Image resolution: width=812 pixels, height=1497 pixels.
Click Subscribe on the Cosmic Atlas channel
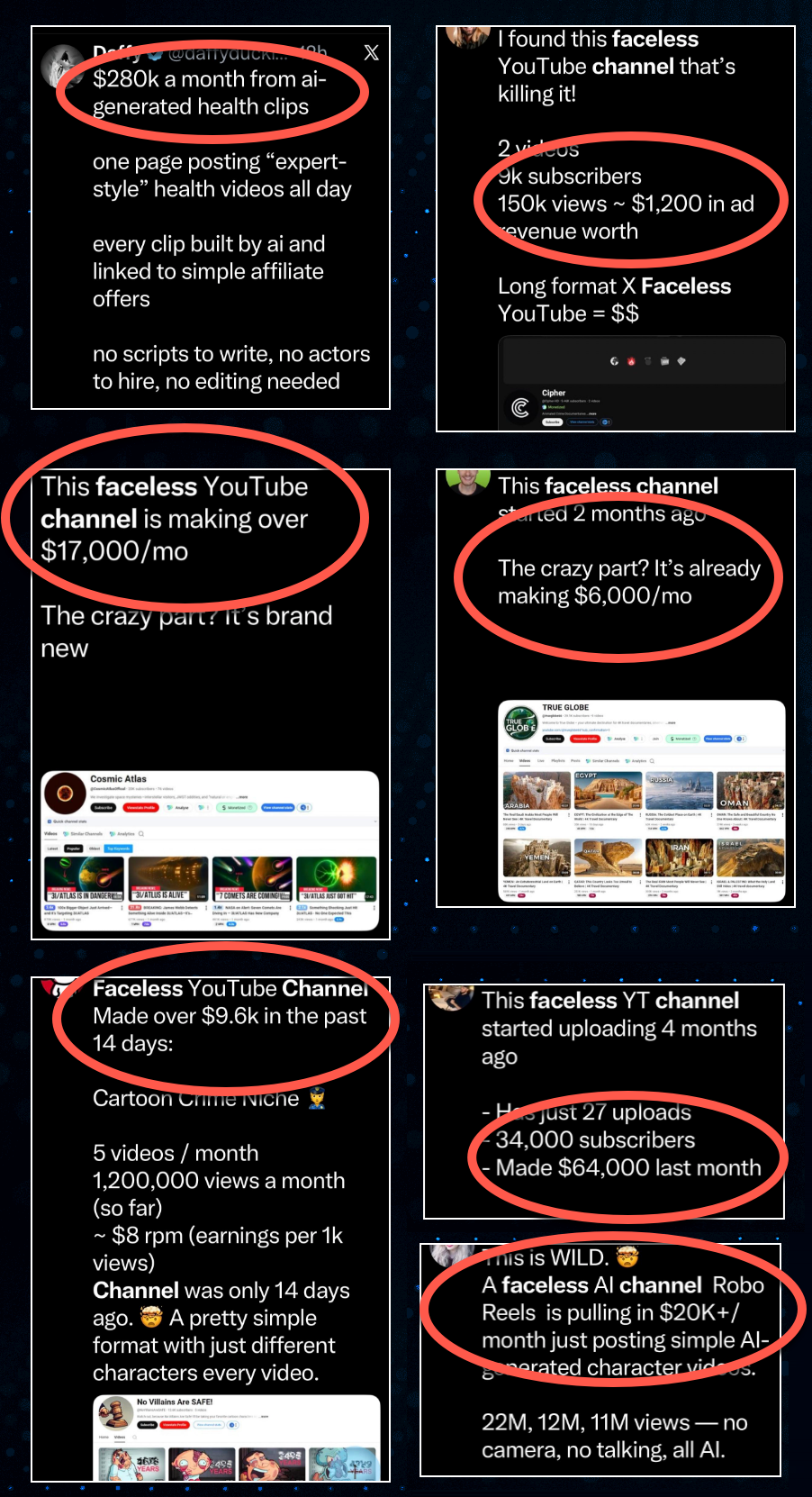(104, 807)
